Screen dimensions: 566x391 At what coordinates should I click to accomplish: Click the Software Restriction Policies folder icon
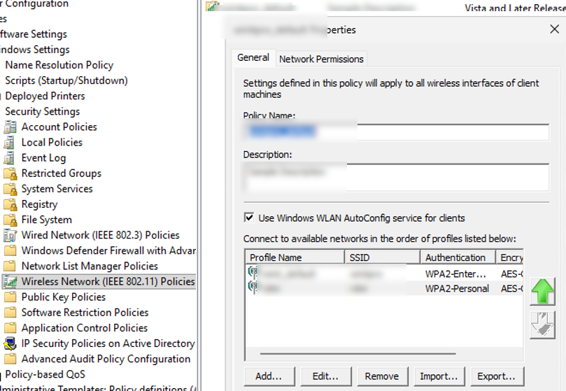coord(10,313)
